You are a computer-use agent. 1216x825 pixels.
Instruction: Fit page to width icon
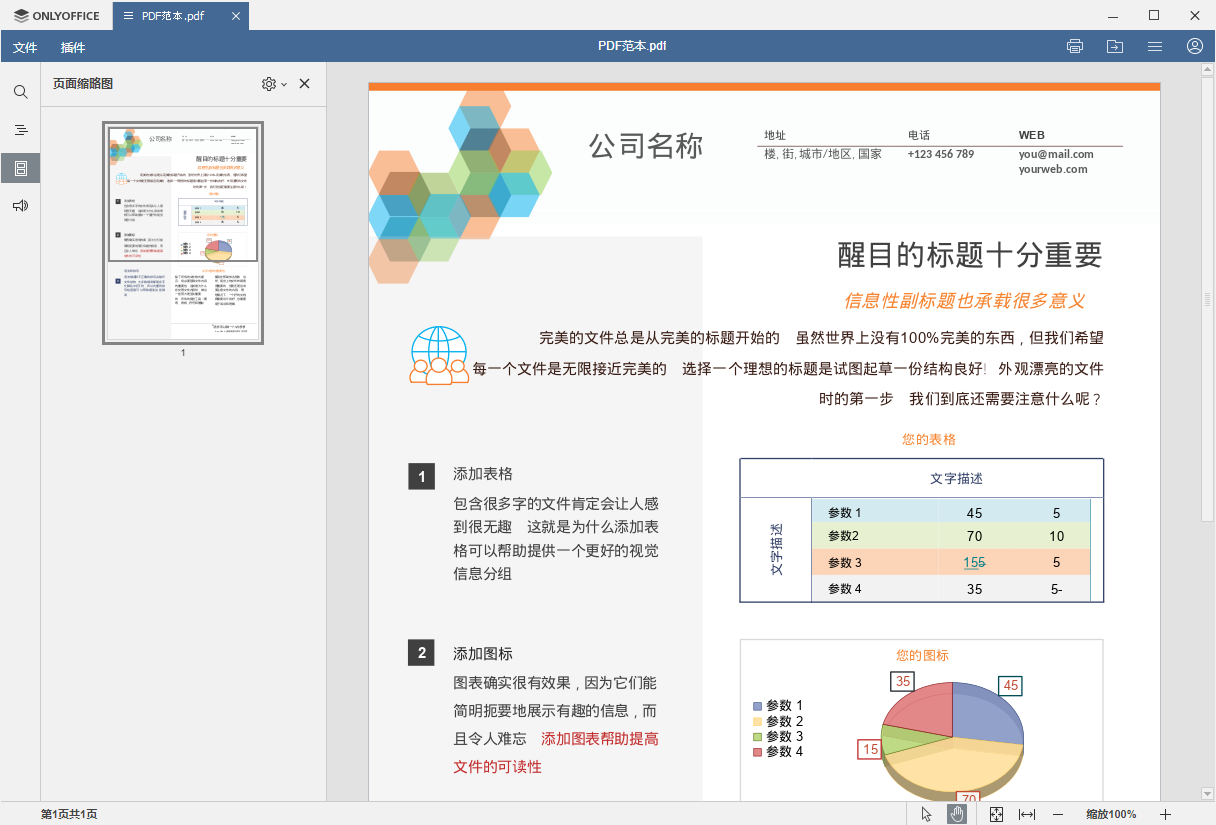click(1027, 814)
